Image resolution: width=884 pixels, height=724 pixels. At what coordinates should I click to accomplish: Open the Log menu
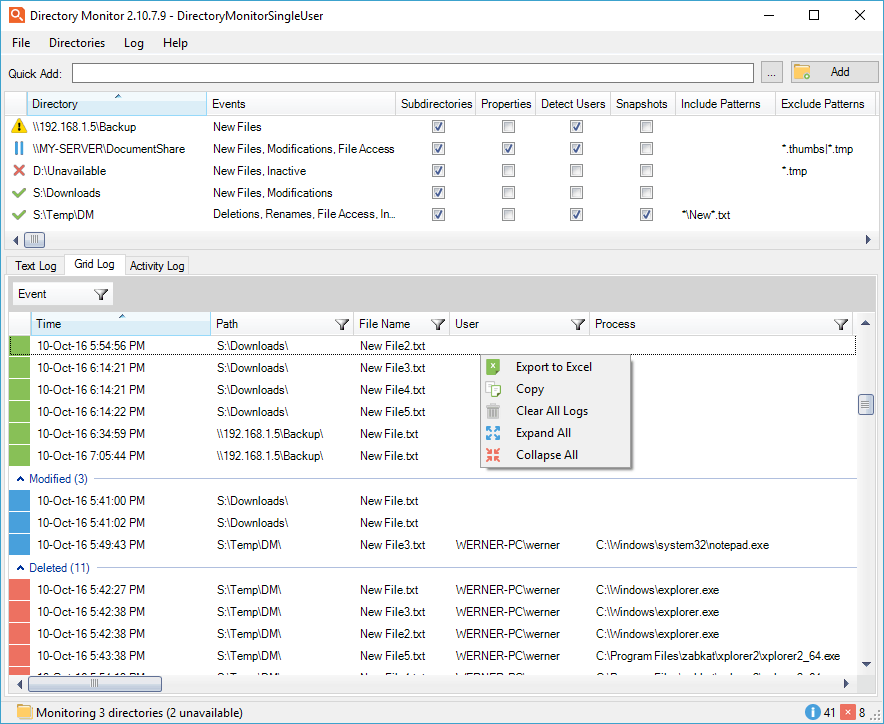point(134,43)
